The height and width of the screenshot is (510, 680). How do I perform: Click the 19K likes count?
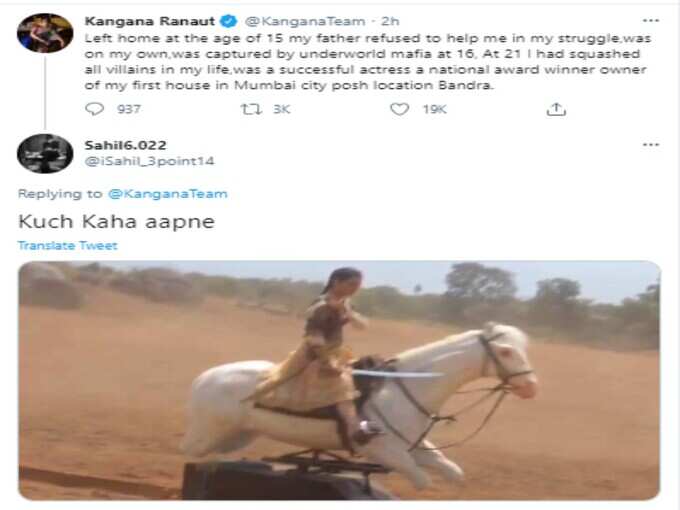[435, 109]
